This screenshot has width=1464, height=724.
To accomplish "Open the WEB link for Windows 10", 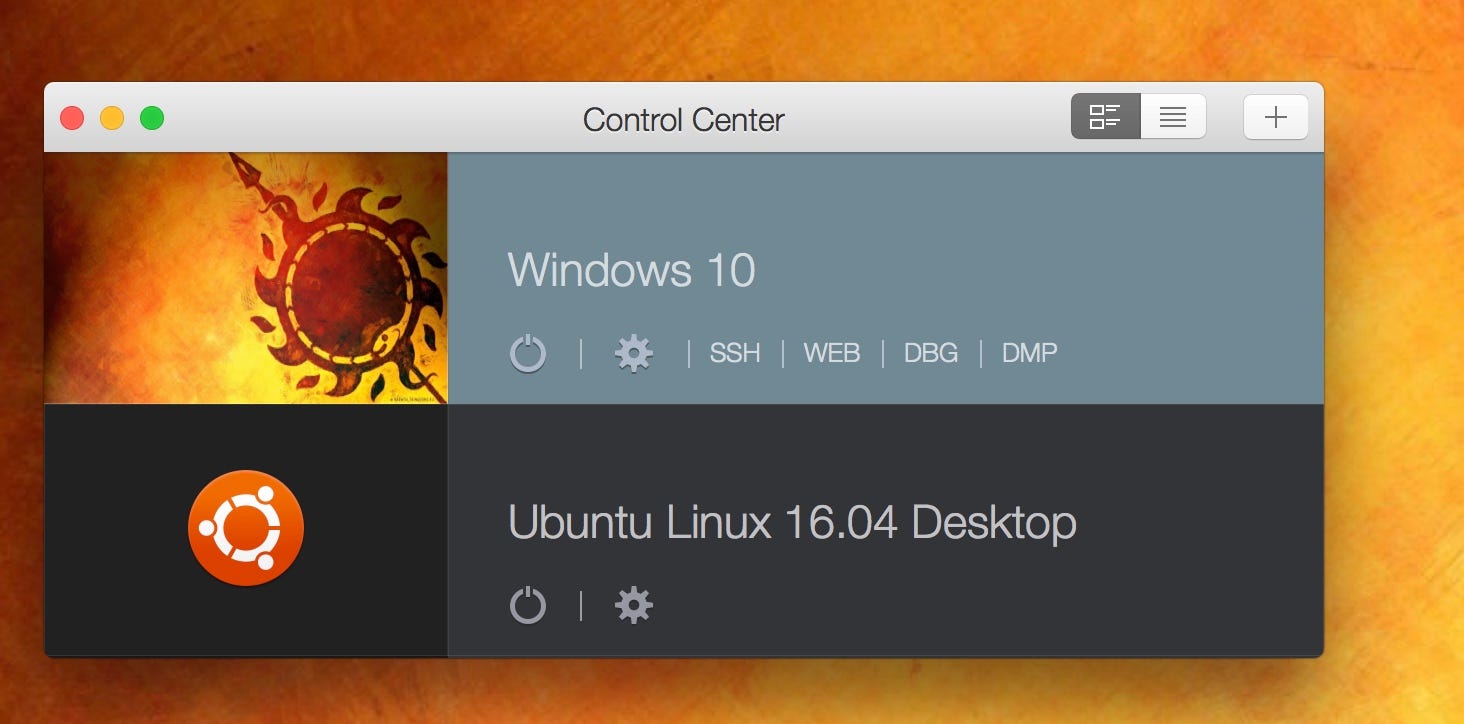I will tap(832, 353).
